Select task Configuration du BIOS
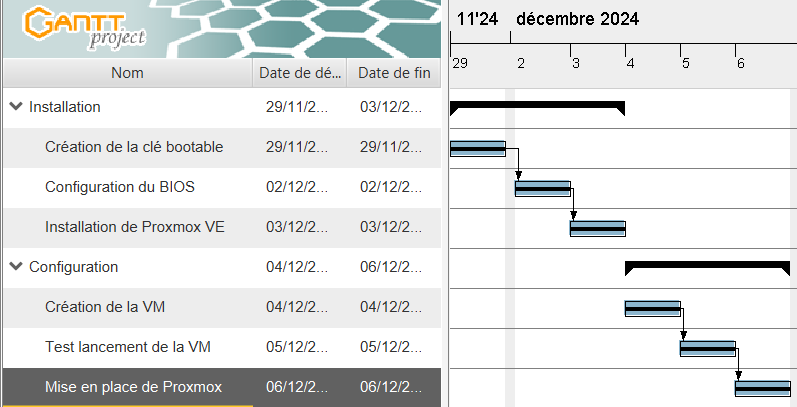 click(123, 187)
